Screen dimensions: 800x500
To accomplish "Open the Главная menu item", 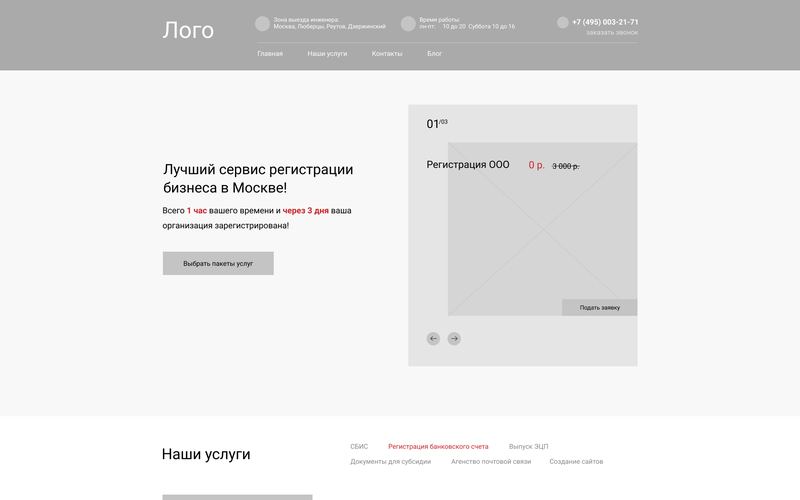I will (x=270, y=54).
